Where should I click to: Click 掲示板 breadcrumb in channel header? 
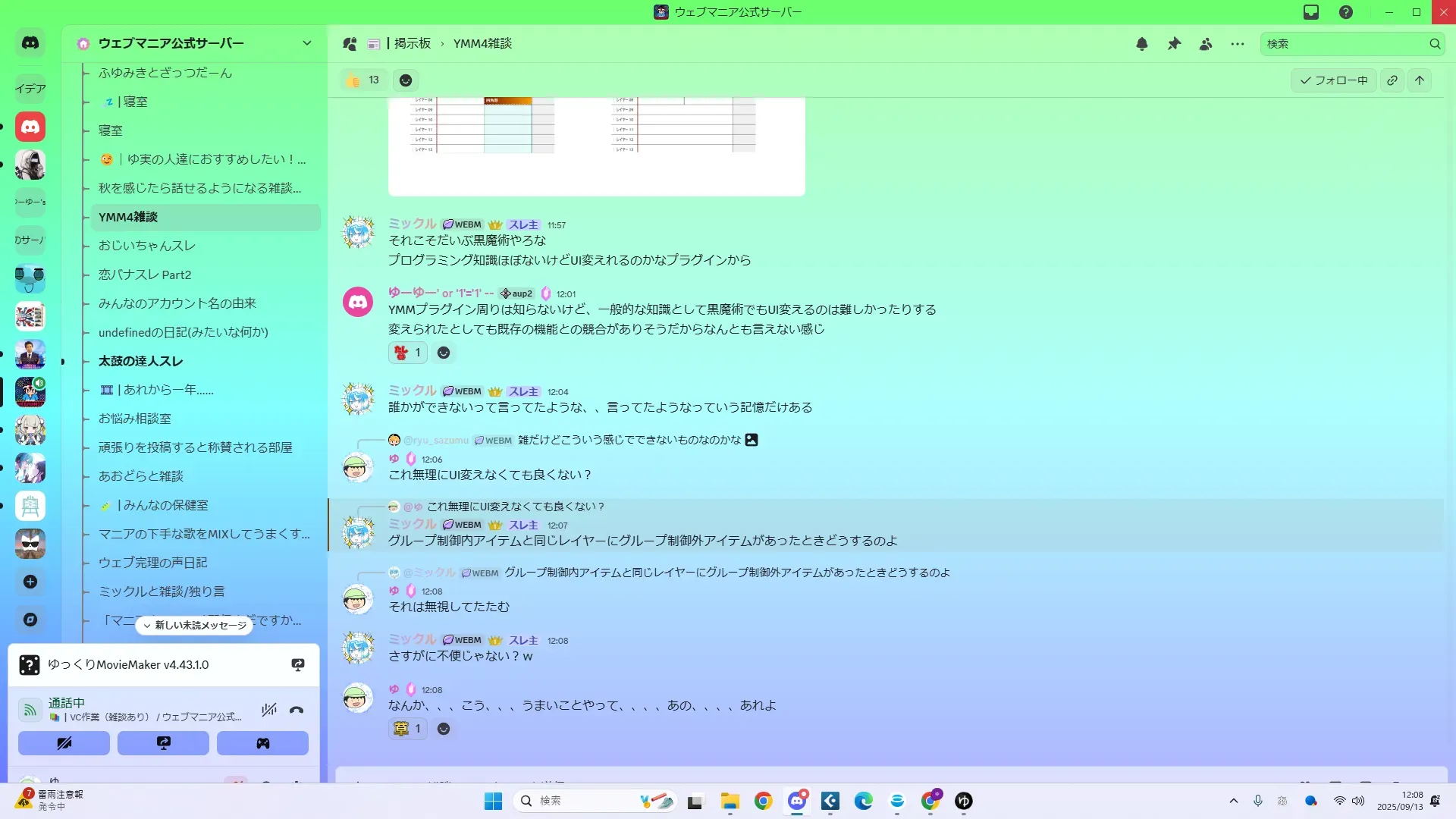click(412, 44)
